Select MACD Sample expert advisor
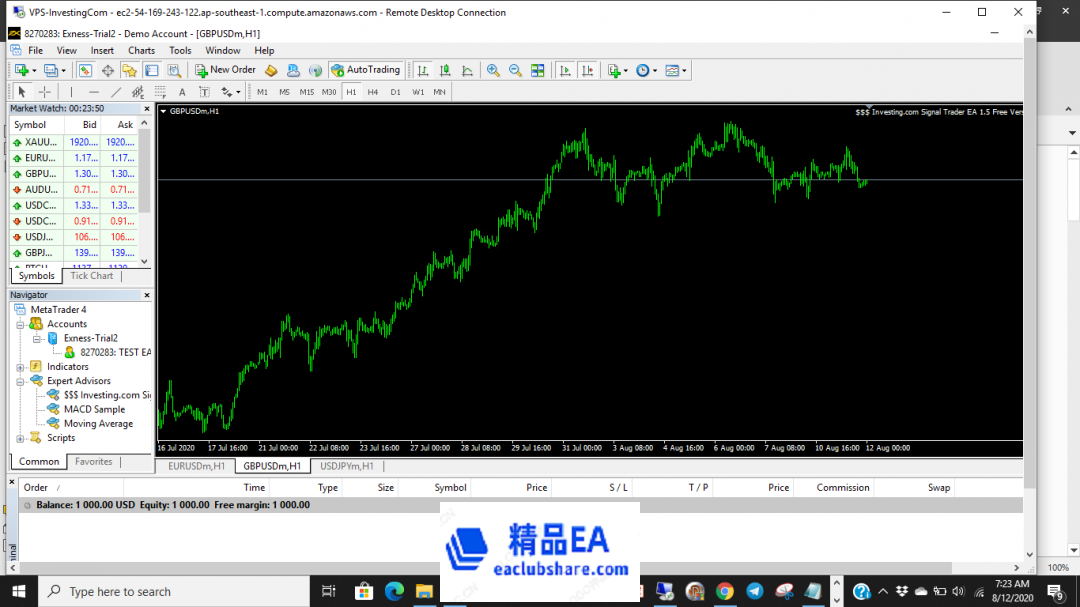Screen dimensions: 1080x607 [x=94, y=409]
